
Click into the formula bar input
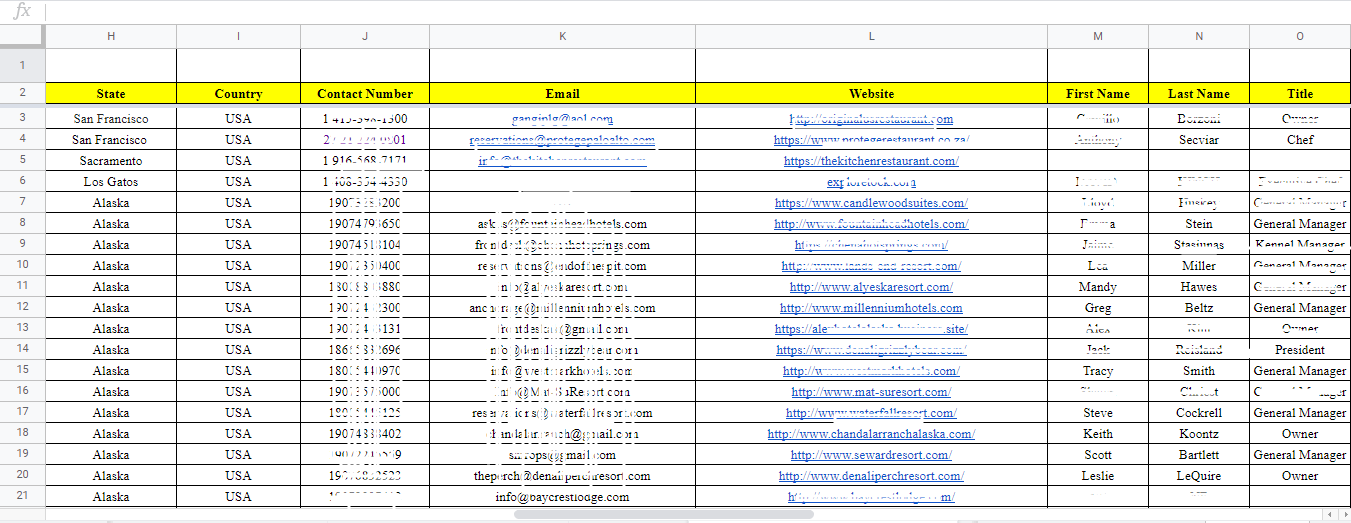point(698,11)
